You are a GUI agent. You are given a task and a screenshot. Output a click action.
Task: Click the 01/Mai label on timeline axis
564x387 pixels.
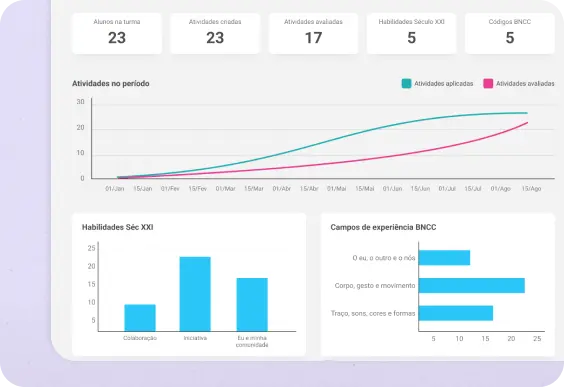[x=336, y=188]
